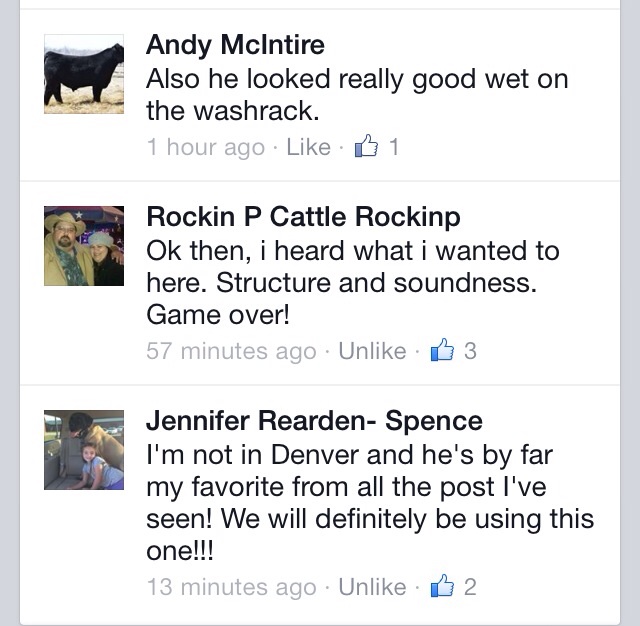Open Jennifer Rearden- Spence's profile picture
The width and height of the screenshot is (640, 626).
[x=84, y=450]
